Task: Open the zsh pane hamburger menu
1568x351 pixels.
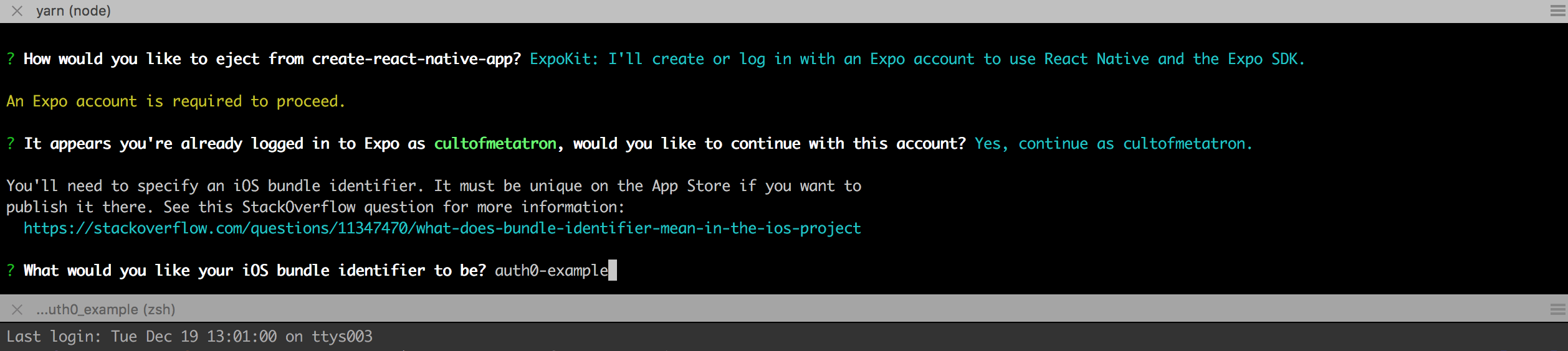Action: click(x=1557, y=309)
